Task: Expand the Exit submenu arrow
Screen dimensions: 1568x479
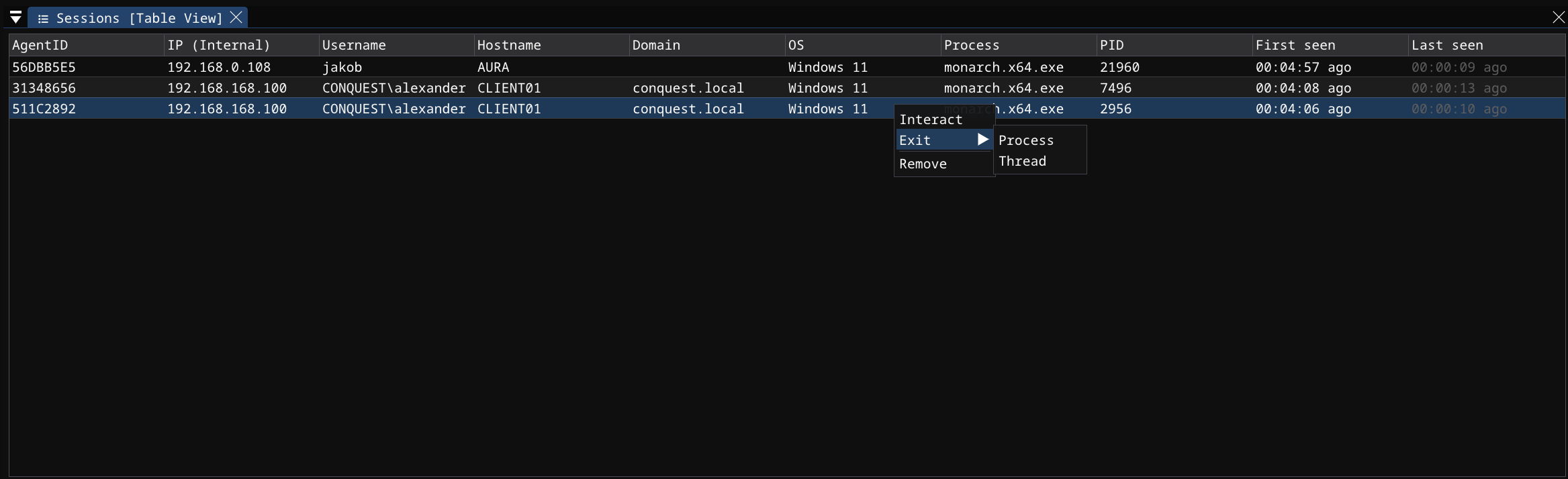Action: (982, 140)
